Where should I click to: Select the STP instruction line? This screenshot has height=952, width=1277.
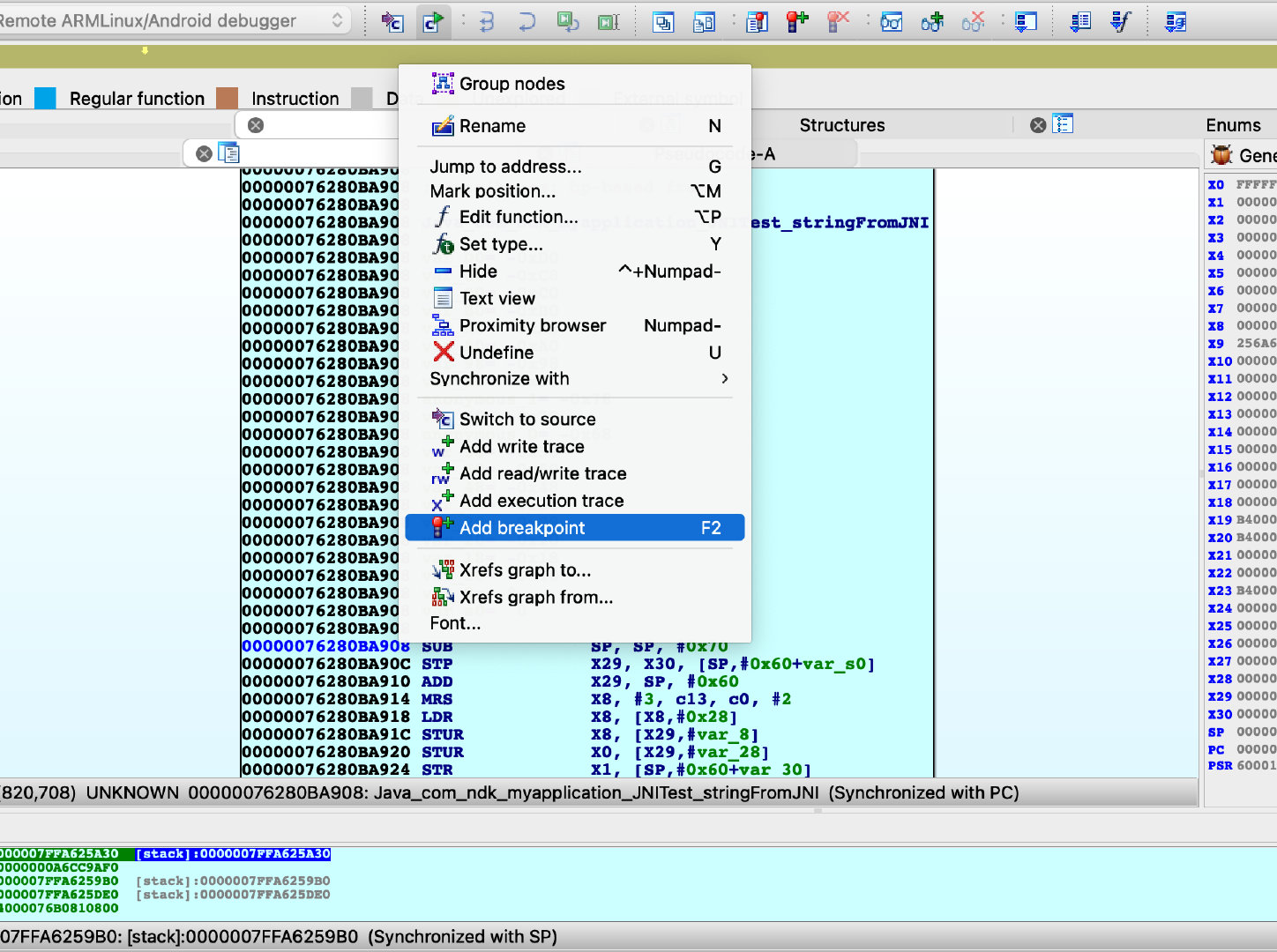click(558, 664)
